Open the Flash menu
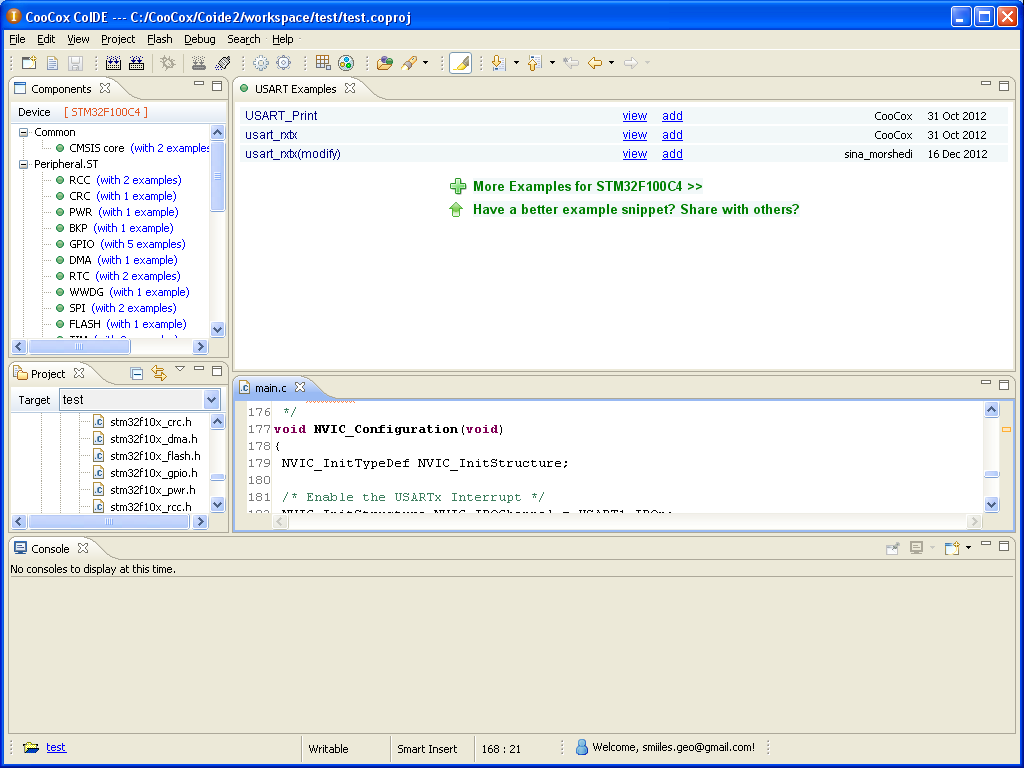The image size is (1024, 768). [x=159, y=39]
